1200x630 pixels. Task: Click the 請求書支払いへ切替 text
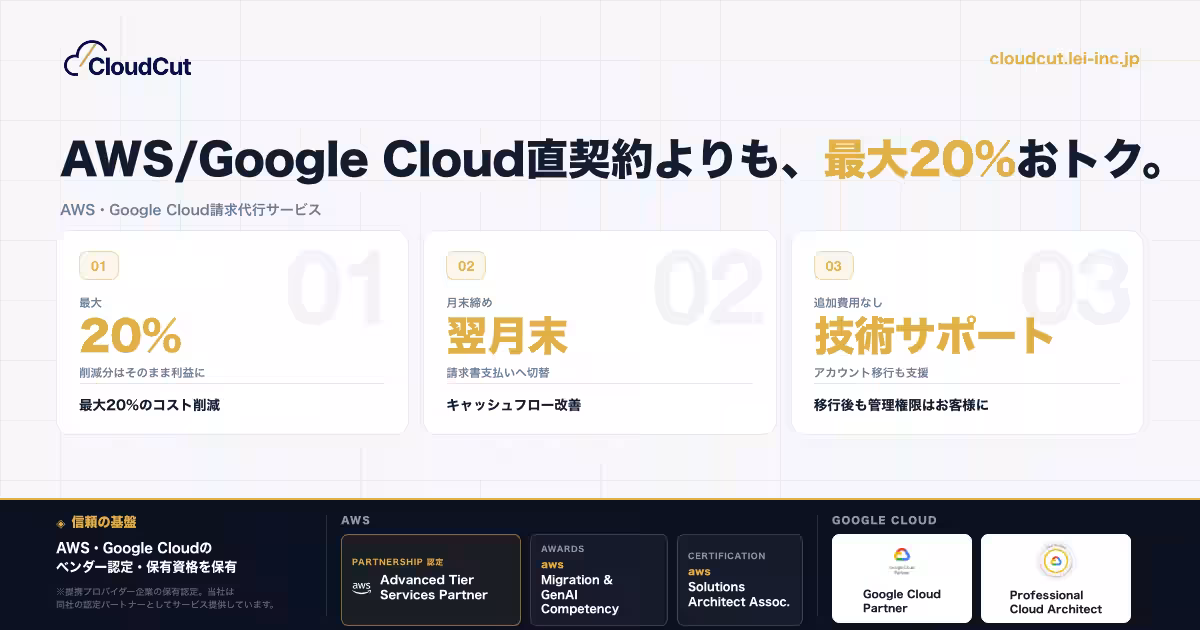click(x=498, y=373)
